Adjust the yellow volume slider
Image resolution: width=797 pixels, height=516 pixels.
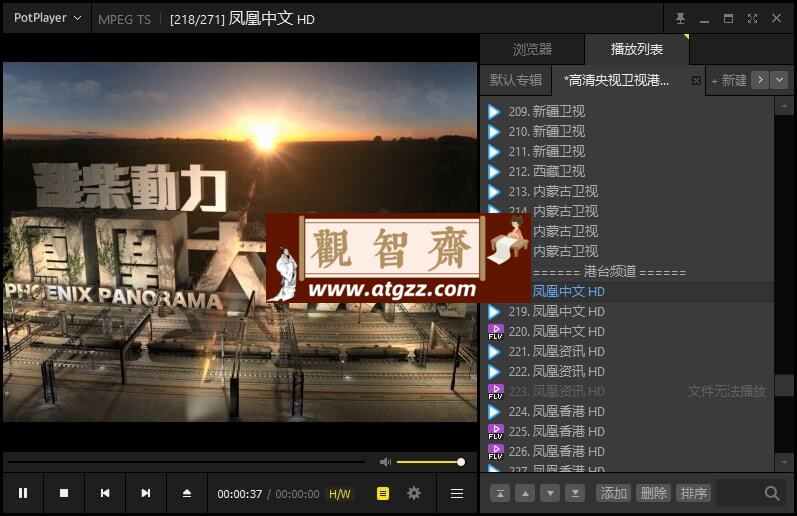pos(430,462)
